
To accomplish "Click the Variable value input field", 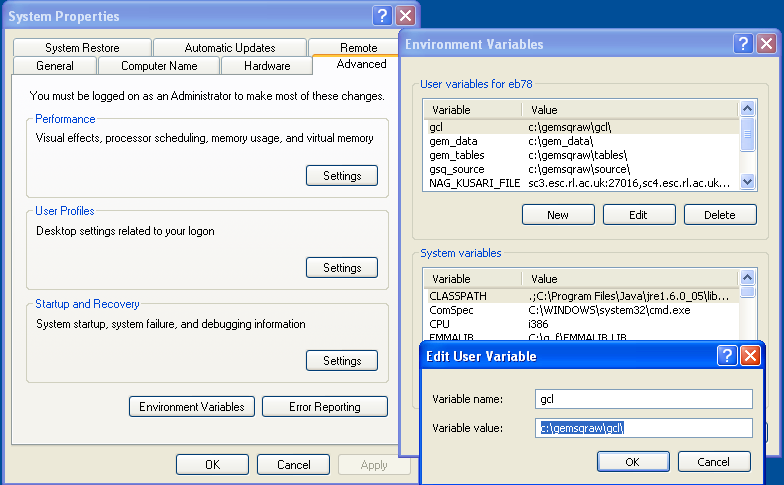I will tap(644, 428).
